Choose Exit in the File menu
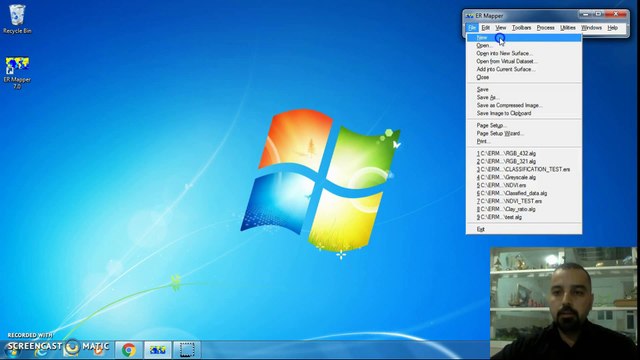 (524, 229)
